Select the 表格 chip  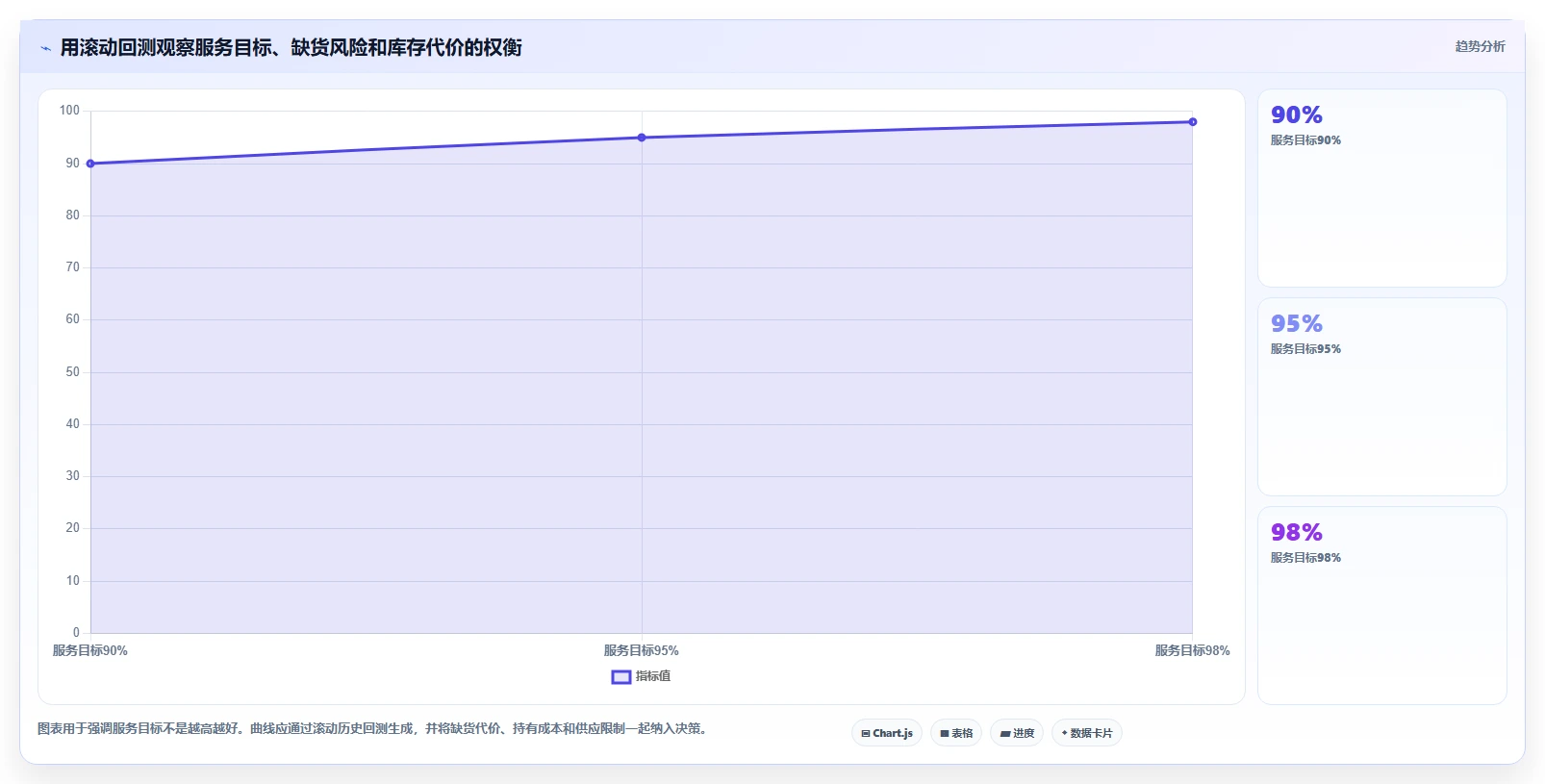point(956,733)
